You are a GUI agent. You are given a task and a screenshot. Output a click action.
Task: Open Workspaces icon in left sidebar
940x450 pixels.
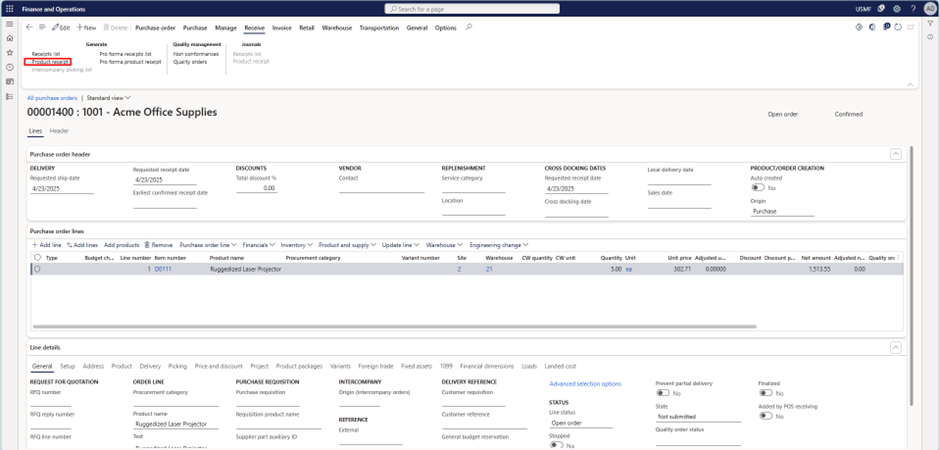click(x=9, y=81)
